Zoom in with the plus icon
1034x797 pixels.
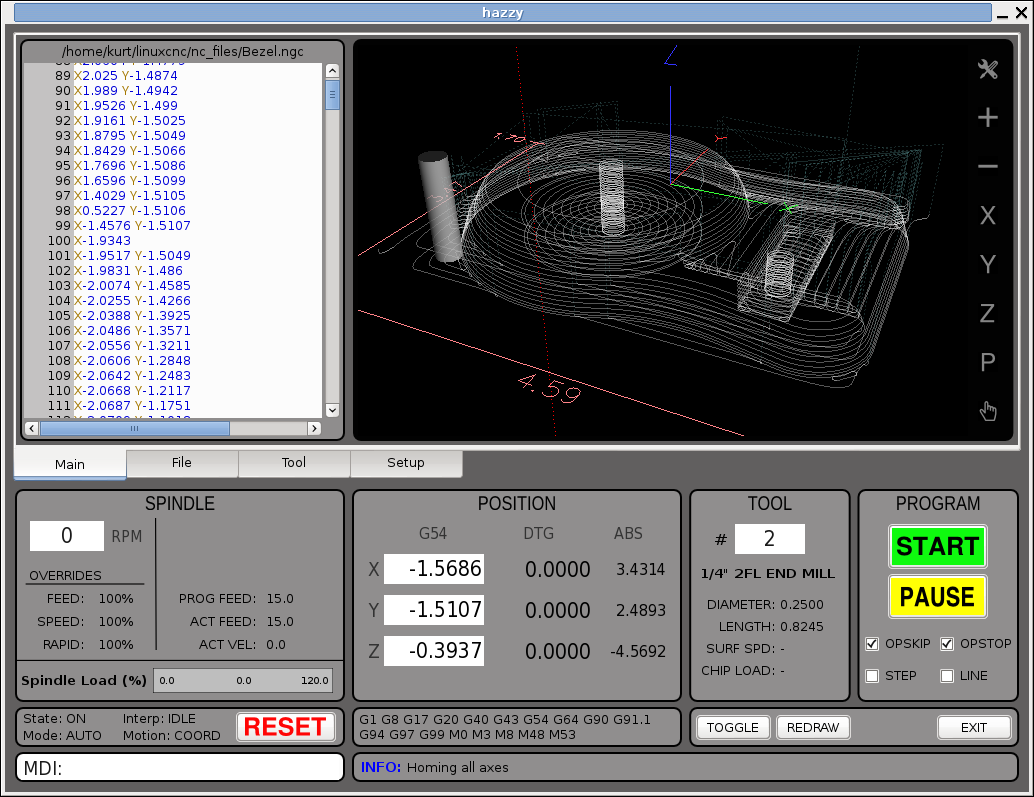(x=987, y=118)
